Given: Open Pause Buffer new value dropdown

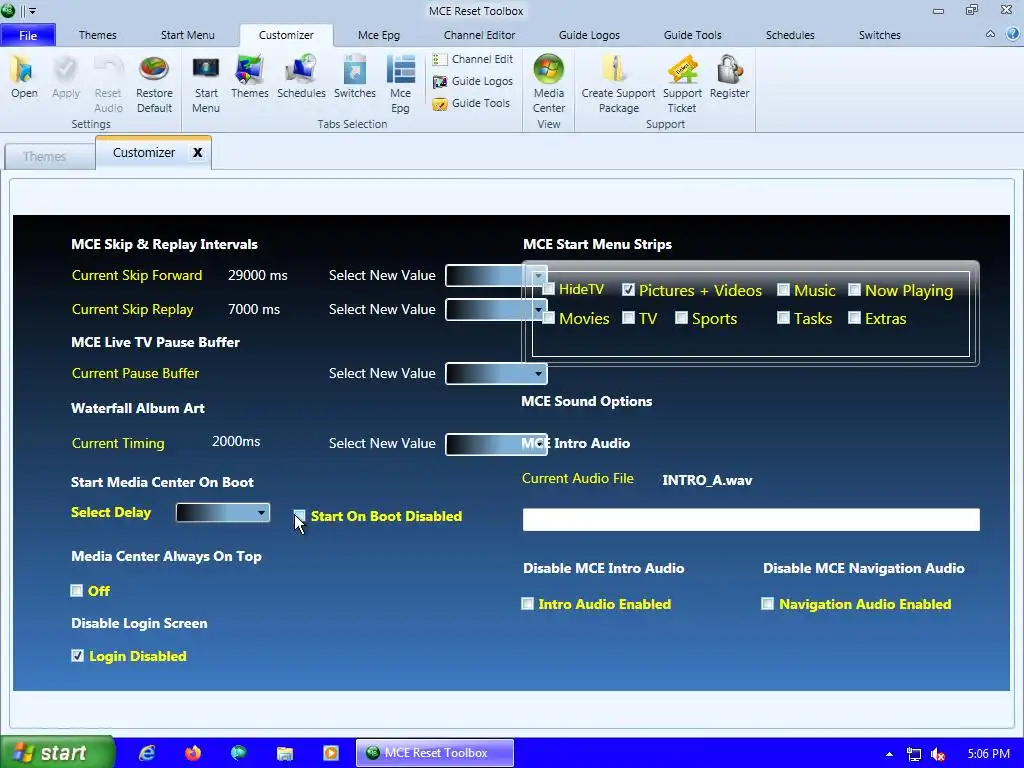Looking at the screenshot, I should pos(496,374).
